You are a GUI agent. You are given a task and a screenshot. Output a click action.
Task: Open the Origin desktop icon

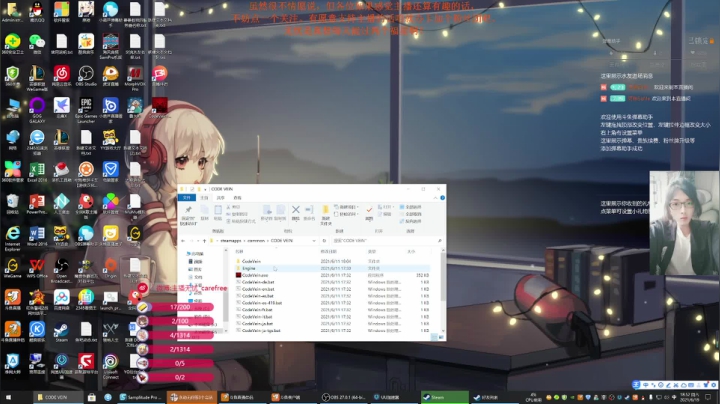click(x=110, y=265)
